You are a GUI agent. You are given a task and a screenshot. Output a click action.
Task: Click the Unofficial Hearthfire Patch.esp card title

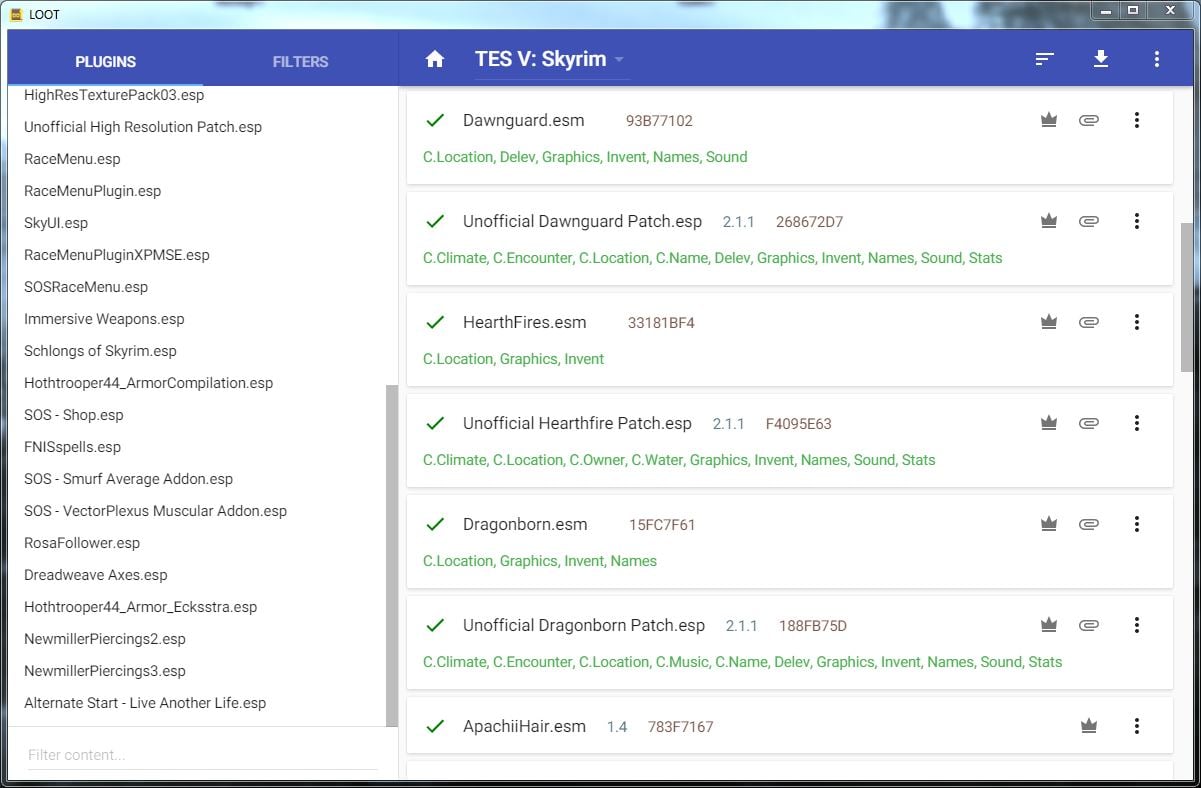(577, 423)
